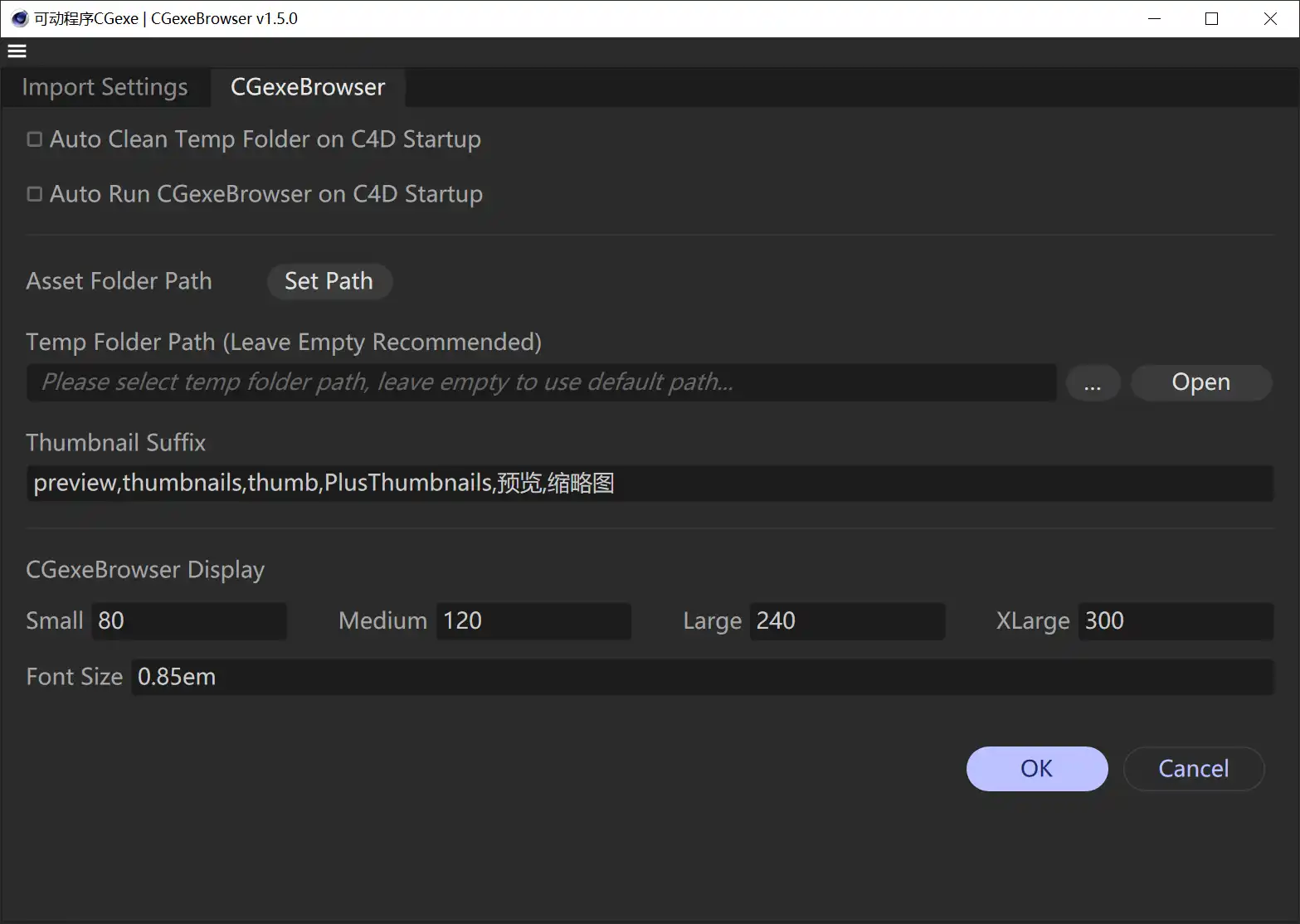
Task: Click the XLarge size field showing 300
Action: (x=1176, y=621)
